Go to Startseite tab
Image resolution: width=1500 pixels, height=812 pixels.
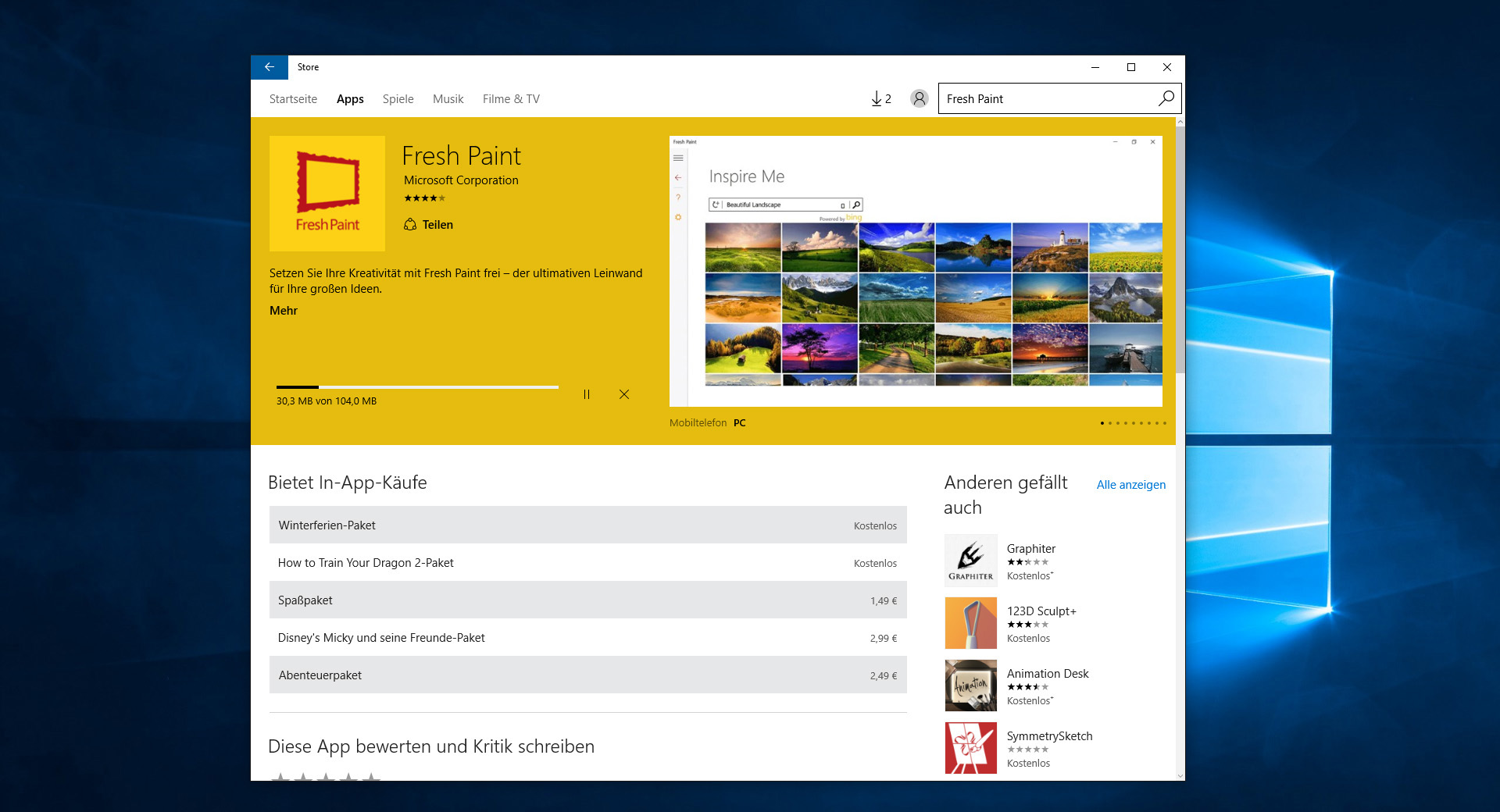pyautogui.click(x=293, y=99)
